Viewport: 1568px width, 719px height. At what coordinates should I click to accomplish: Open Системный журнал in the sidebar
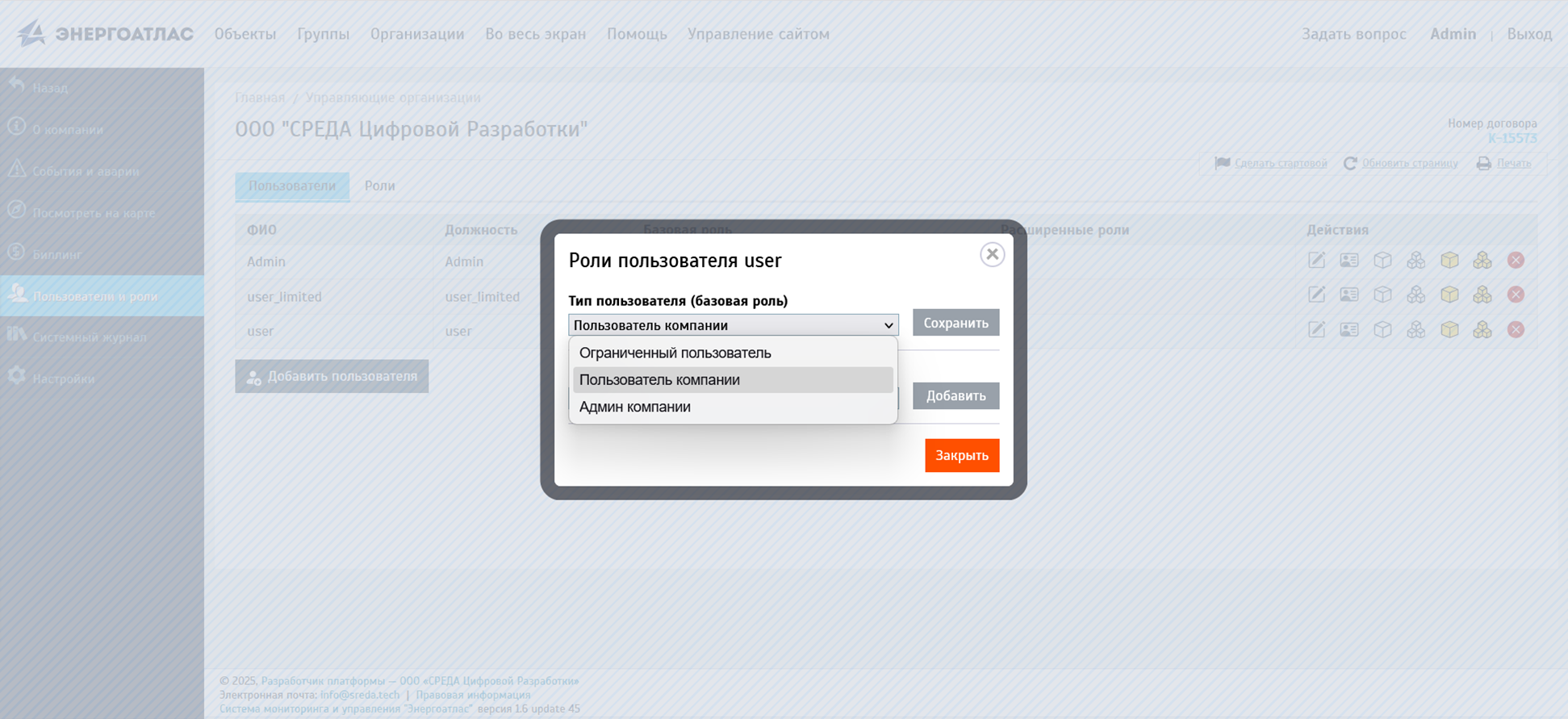click(x=89, y=337)
